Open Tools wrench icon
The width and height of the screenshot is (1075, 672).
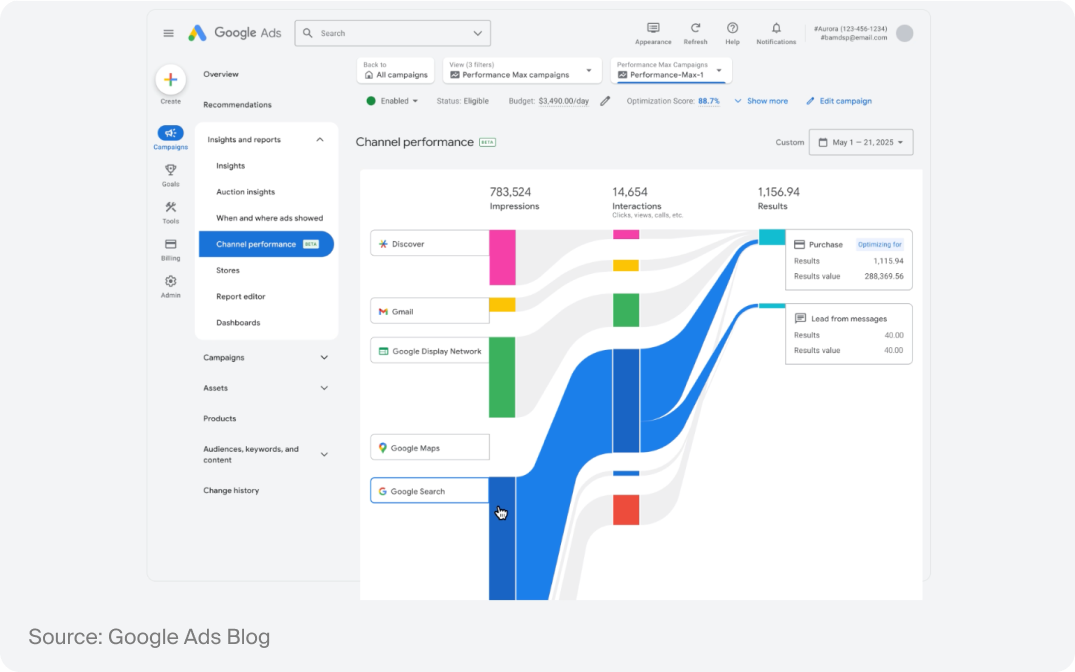[x=171, y=207]
